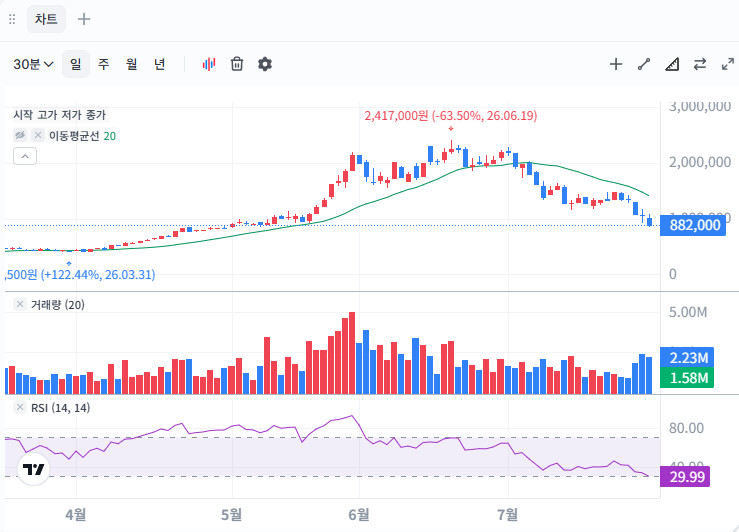Toggle visibility of 이동평균선 indicator
The width and height of the screenshot is (739, 532).
coord(20,136)
